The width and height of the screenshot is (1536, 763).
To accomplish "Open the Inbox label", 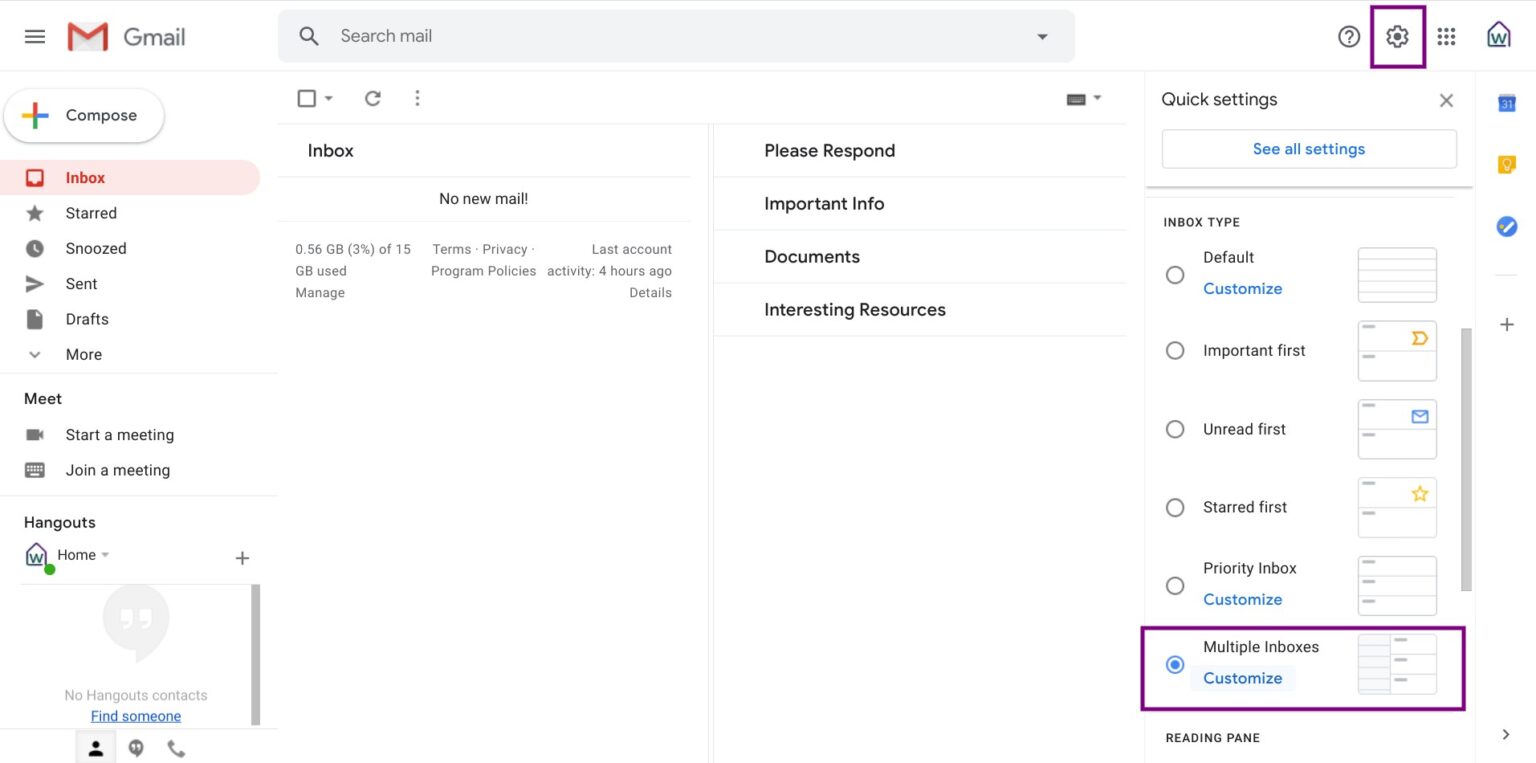I will point(85,177).
